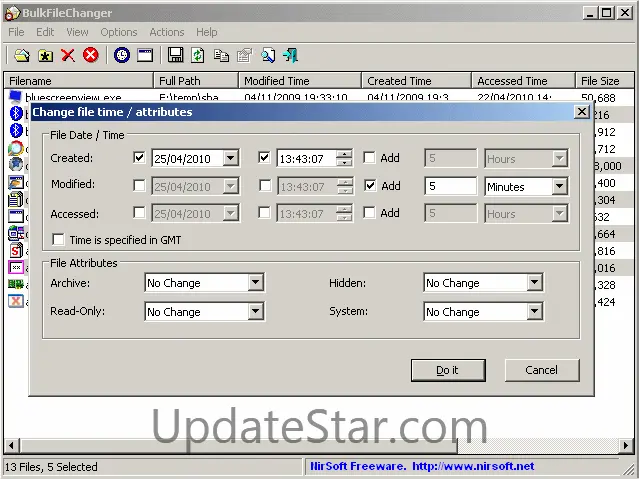Image resolution: width=639 pixels, height=479 pixels.
Task: Click the copy selected items icon
Action: pyautogui.click(x=221, y=55)
